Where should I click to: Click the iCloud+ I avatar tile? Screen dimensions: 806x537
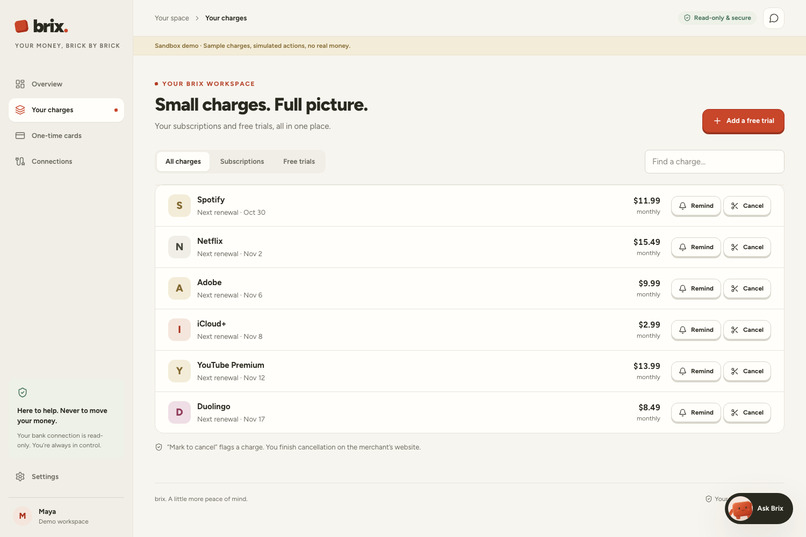[179, 329]
